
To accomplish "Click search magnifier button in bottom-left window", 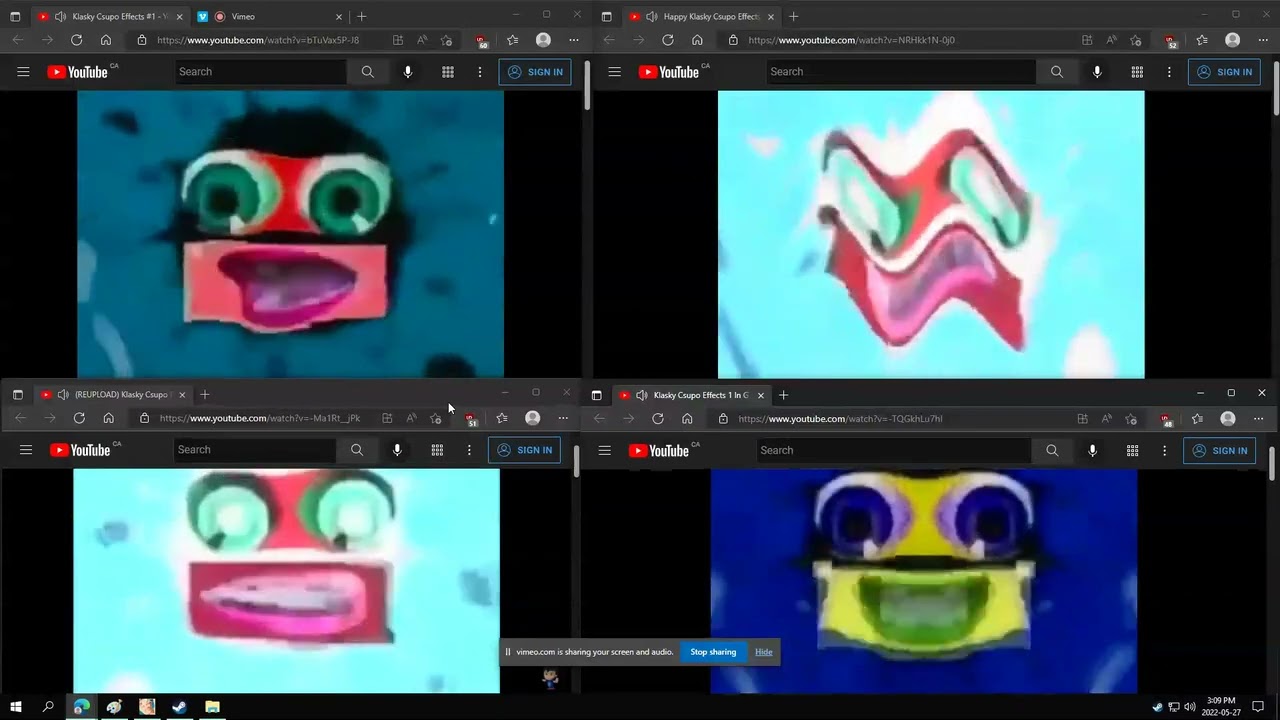I will pos(357,450).
